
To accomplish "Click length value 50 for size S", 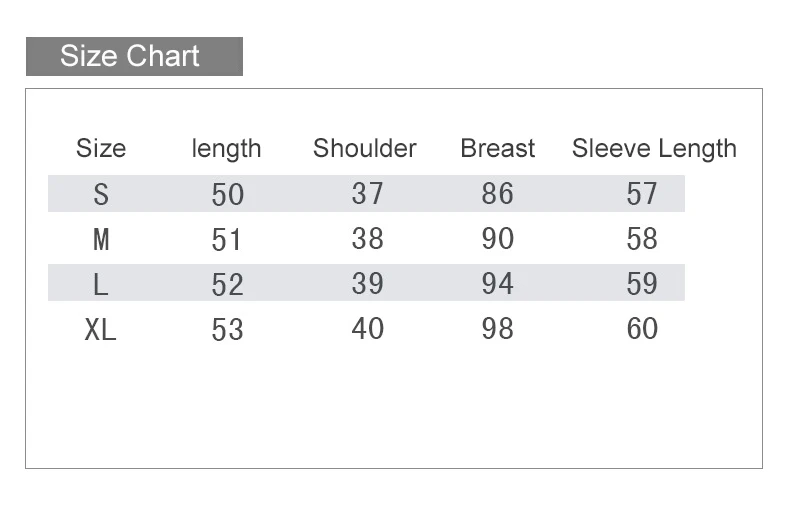I will (x=227, y=194).
